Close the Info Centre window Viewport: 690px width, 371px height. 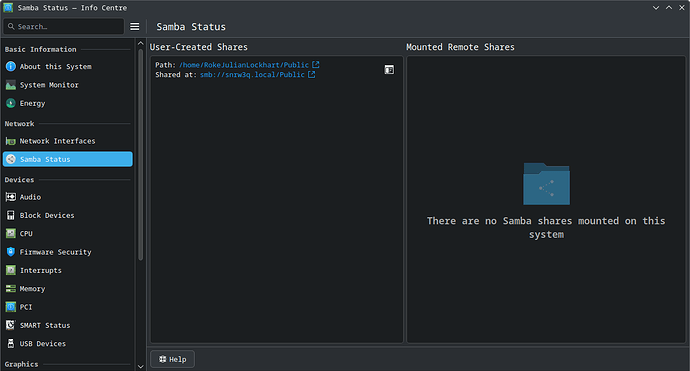(x=682, y=7)
